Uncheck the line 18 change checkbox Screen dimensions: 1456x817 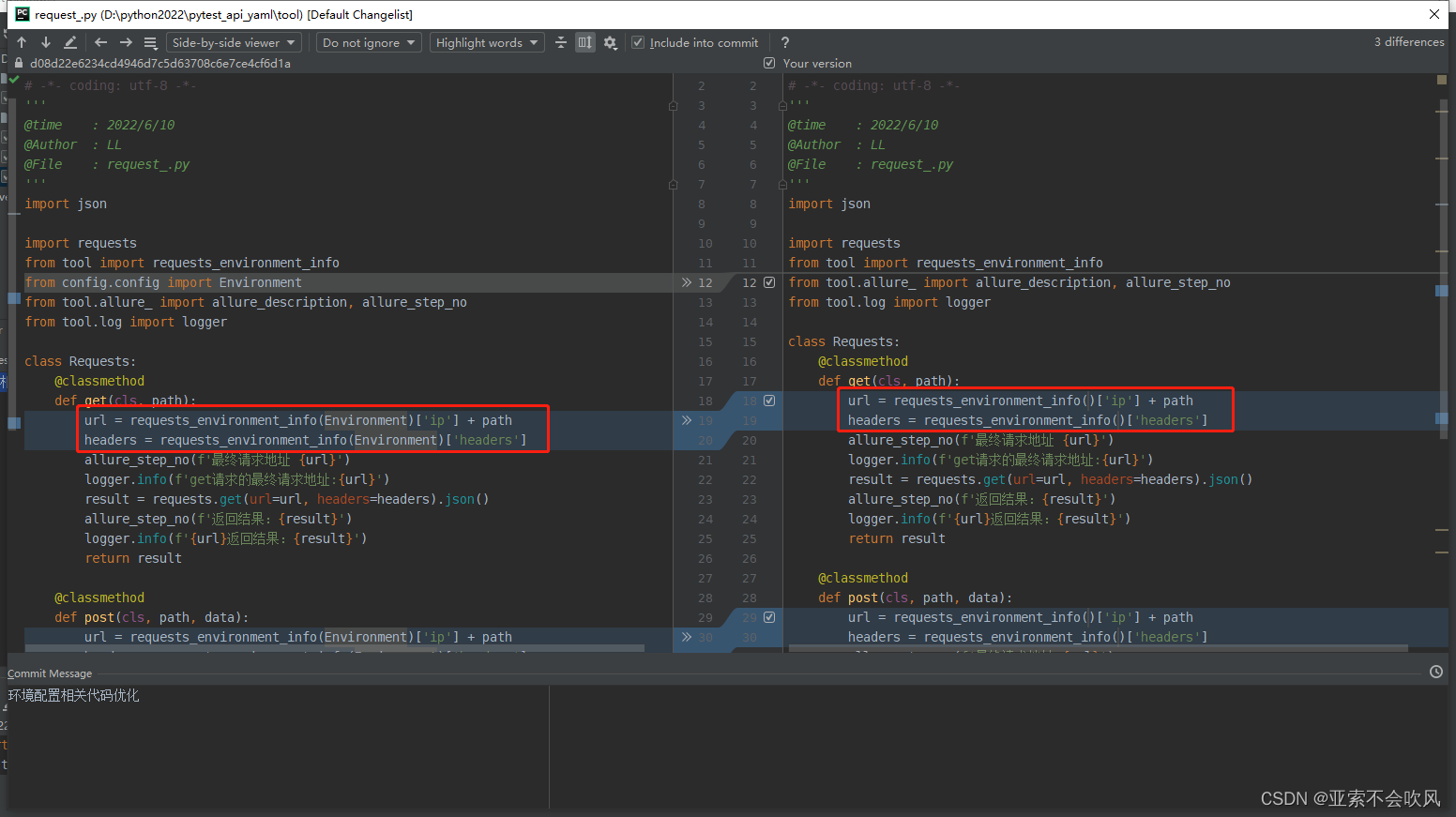[x=769, y=401]
